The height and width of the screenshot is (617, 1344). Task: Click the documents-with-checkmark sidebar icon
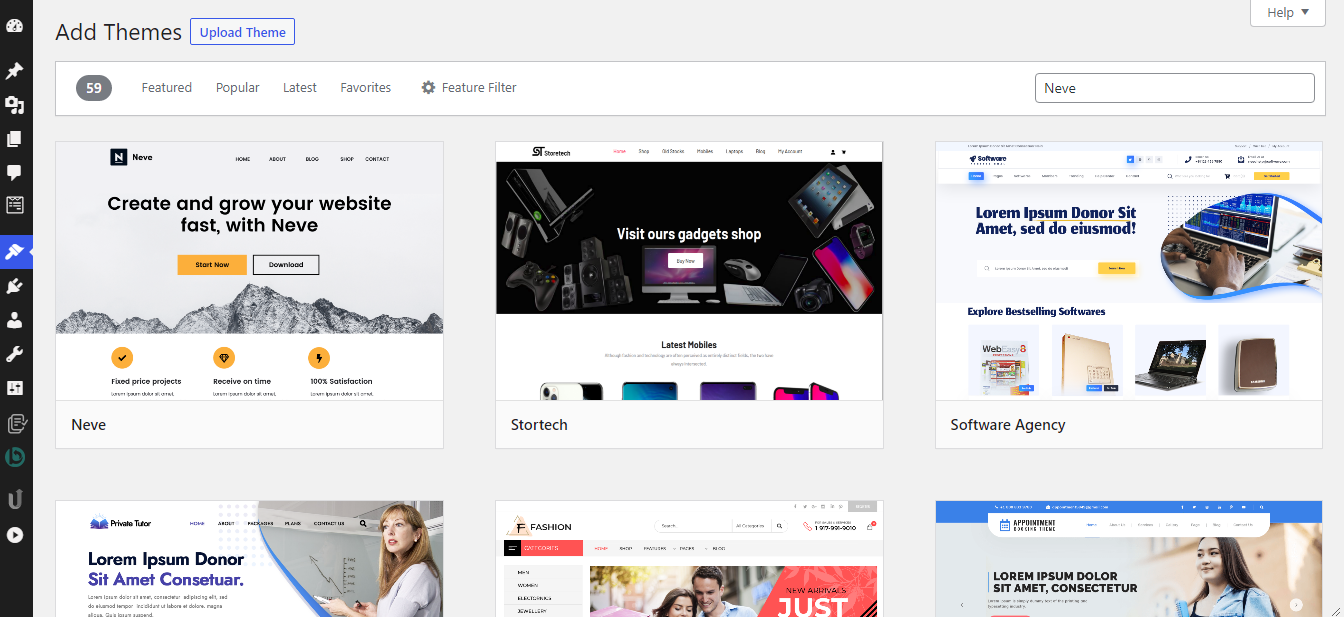[x=15, y=423]
